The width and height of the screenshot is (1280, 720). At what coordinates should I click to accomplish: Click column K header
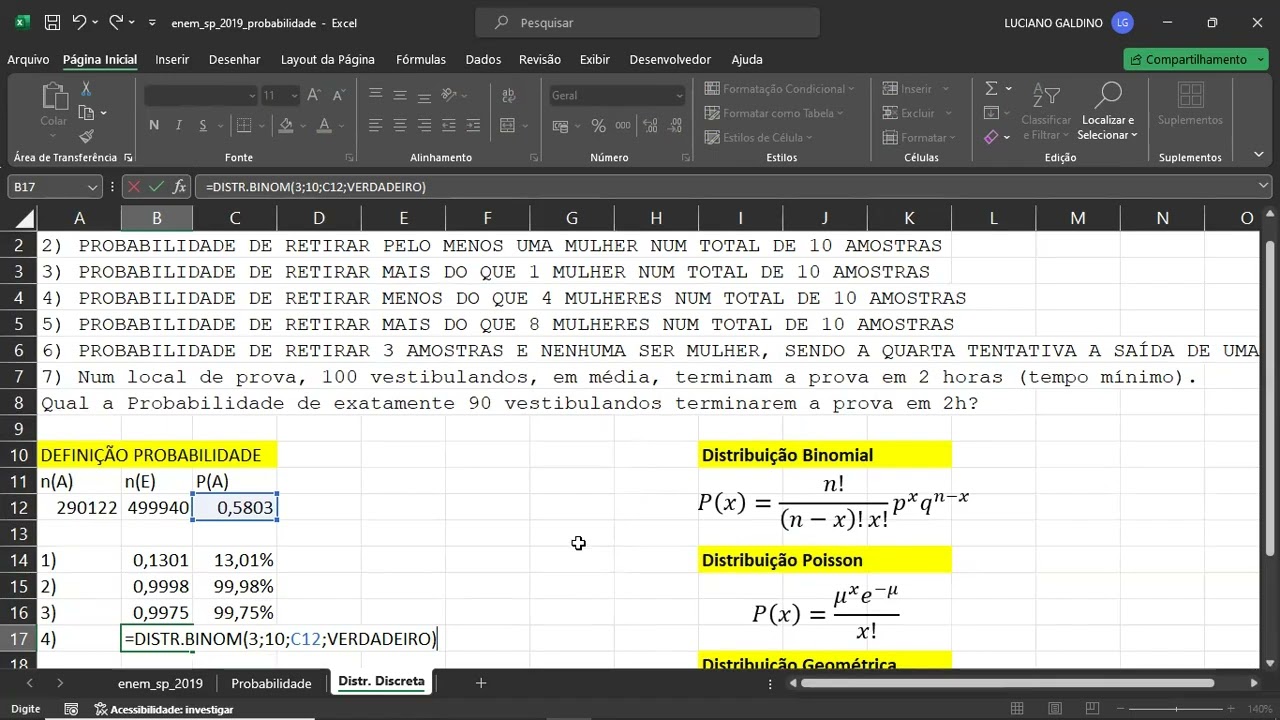click(x=909, y=218)
